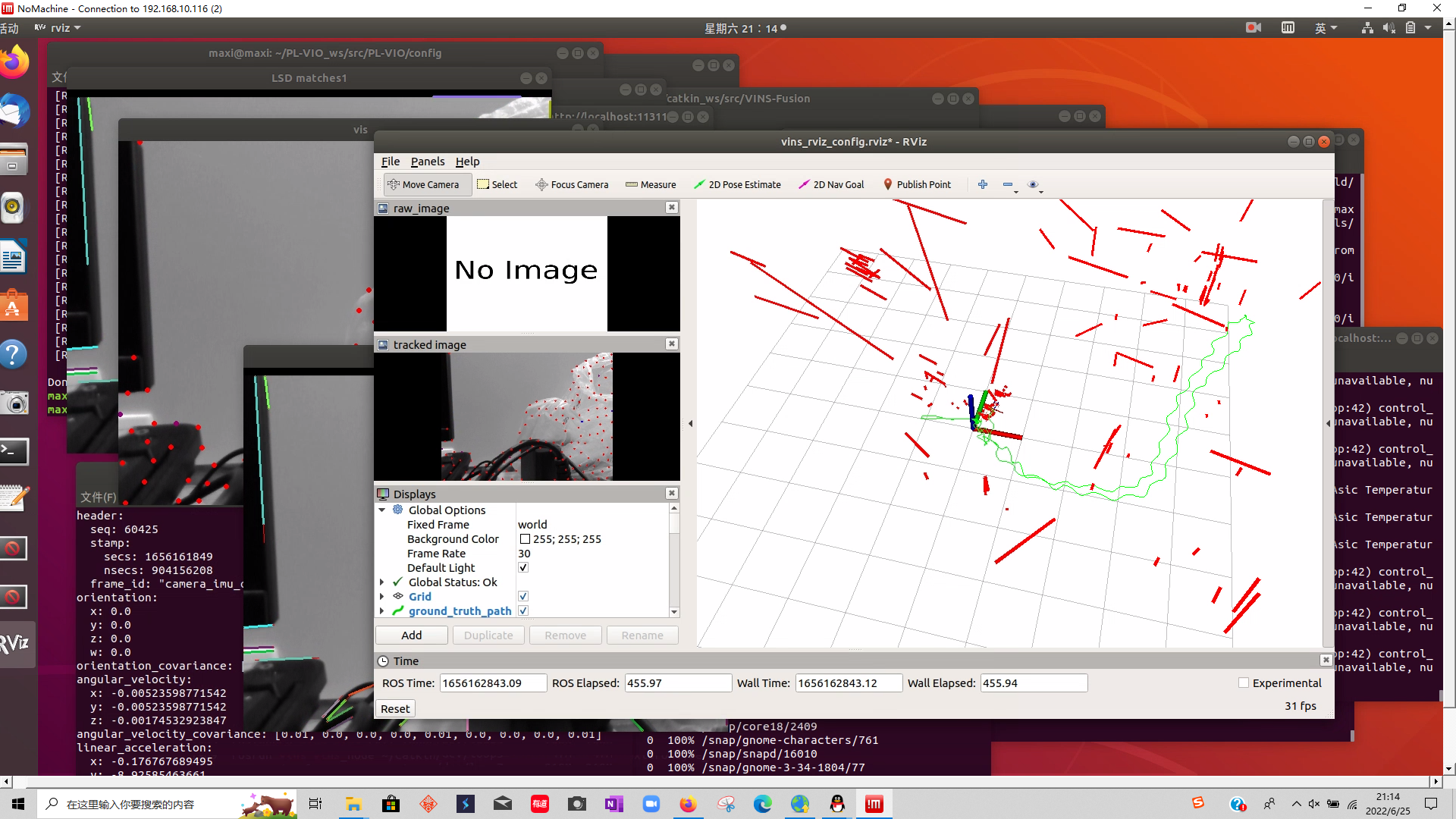Open the rviz app menu in Ubuntu top bar

coord(58,28)
